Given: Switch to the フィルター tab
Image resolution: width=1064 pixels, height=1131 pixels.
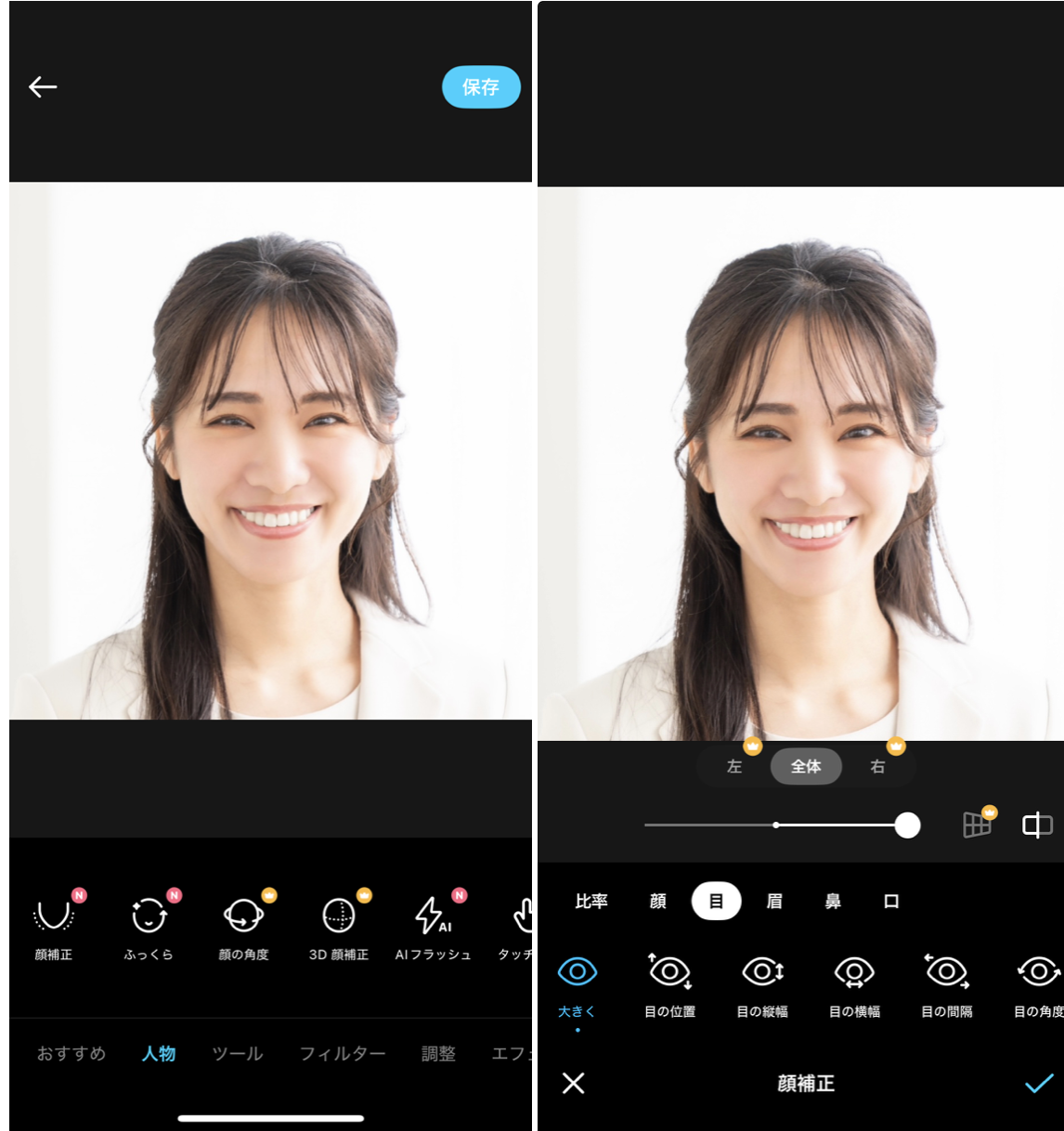Looking at the screenshot, I should point(342,1054).
